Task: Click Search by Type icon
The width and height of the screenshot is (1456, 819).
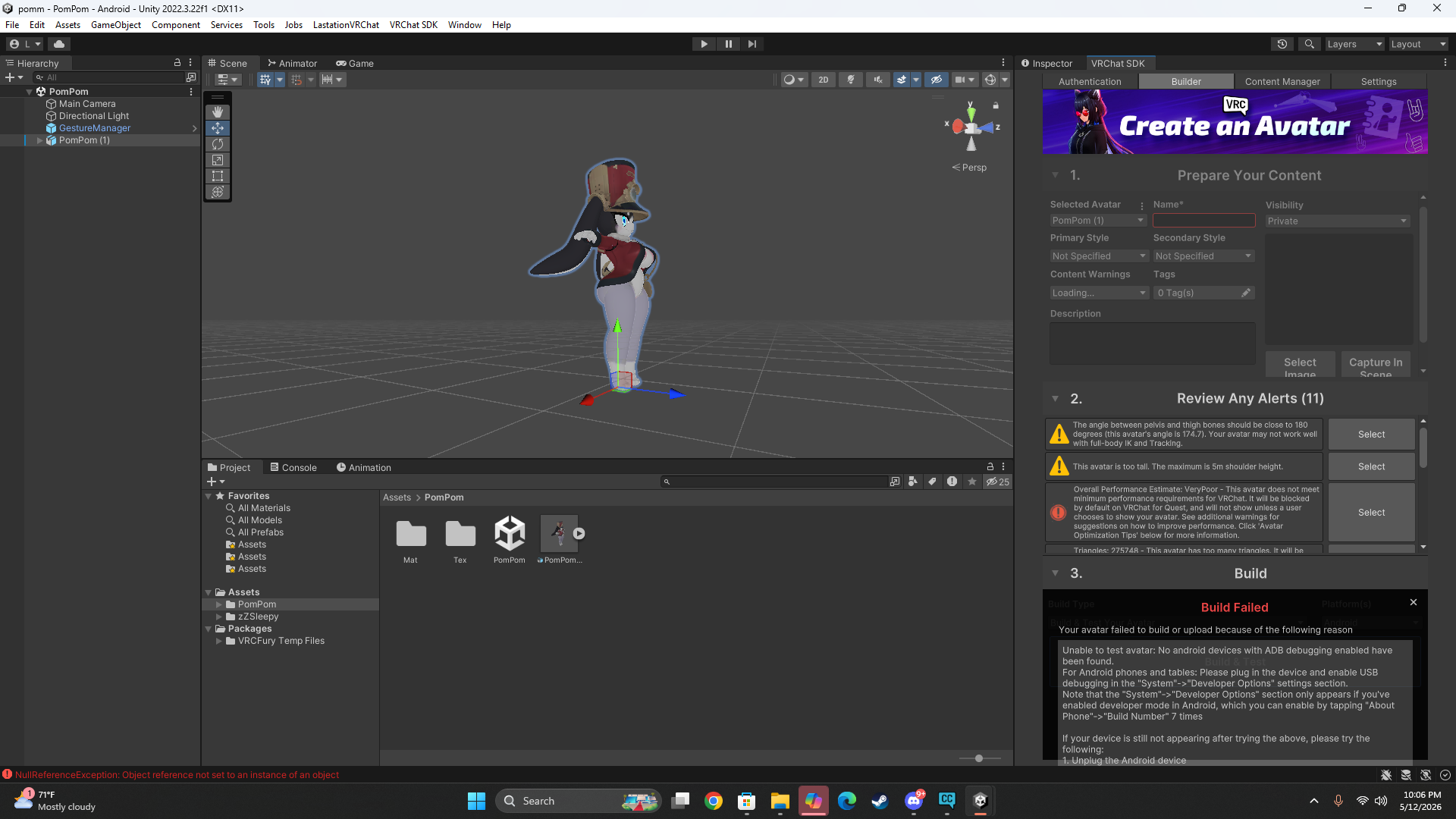Action: [913, 482]
